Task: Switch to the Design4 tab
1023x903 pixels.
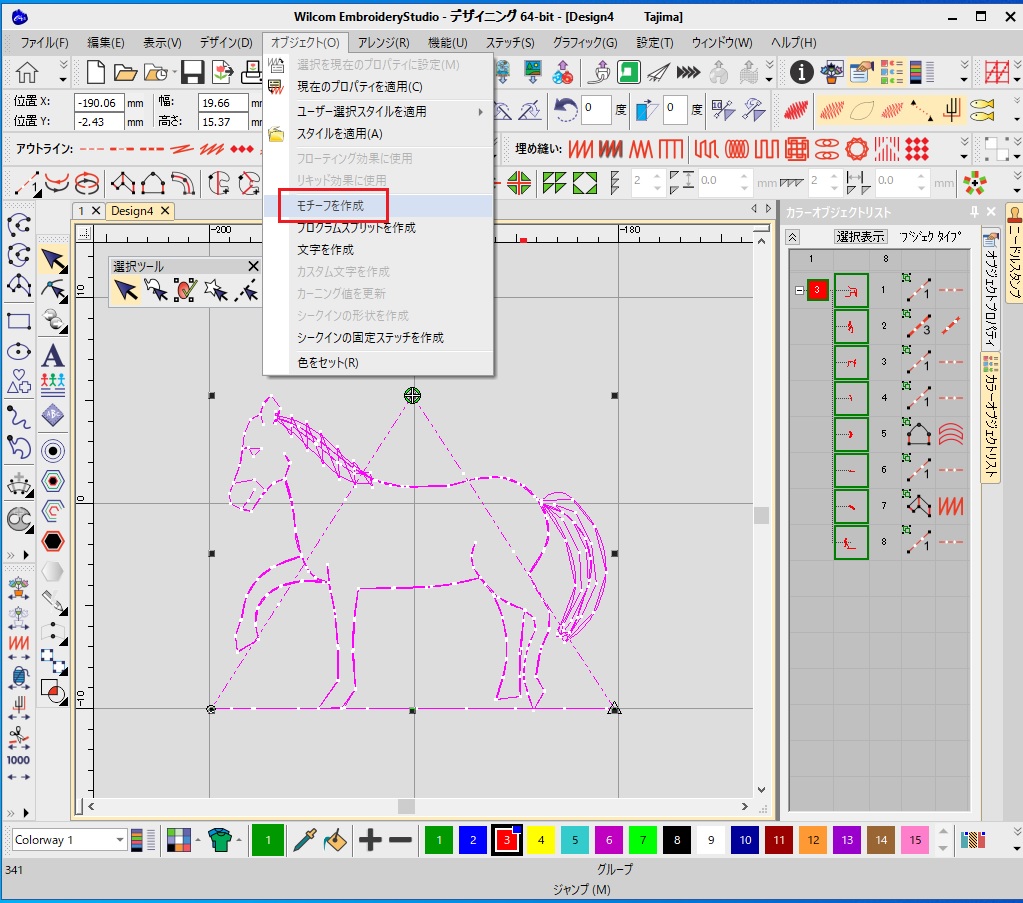Action: (x=132, y=211)
